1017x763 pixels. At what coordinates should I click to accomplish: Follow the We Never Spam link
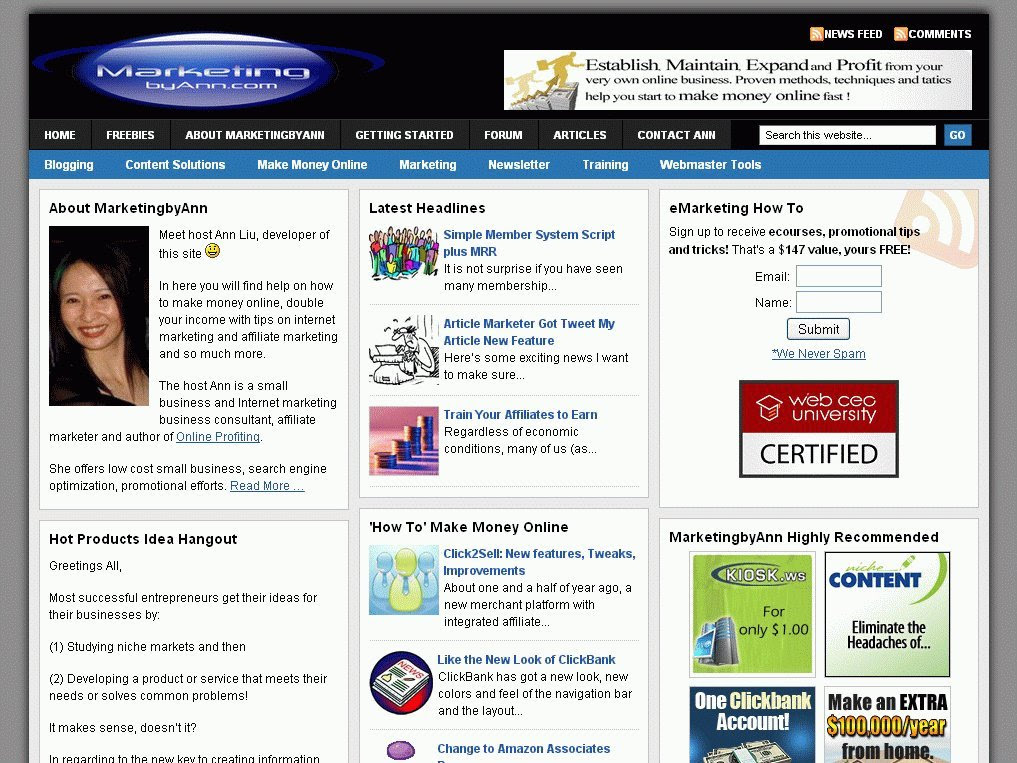[819, 354]
